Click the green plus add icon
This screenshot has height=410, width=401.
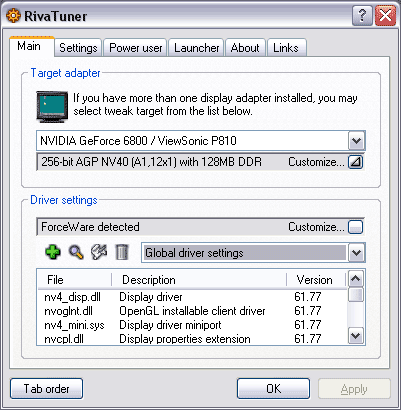tap(53, 252)
